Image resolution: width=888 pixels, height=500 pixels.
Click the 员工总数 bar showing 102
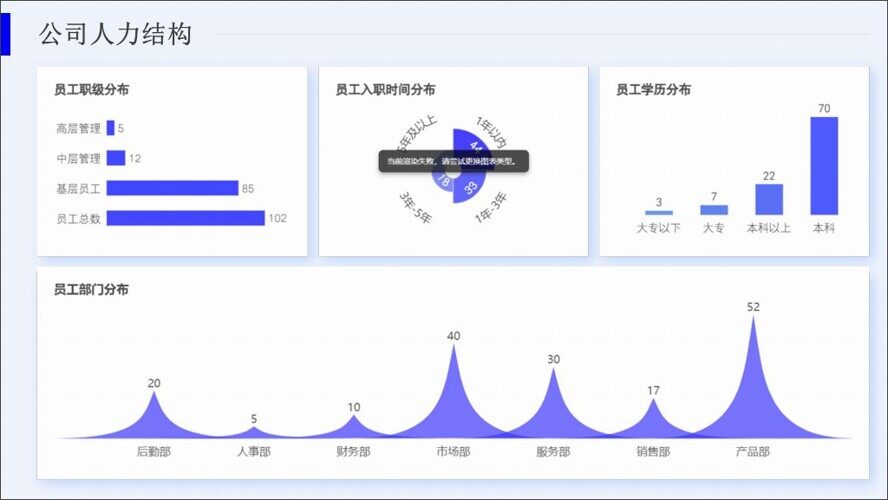tap(185, 218)
